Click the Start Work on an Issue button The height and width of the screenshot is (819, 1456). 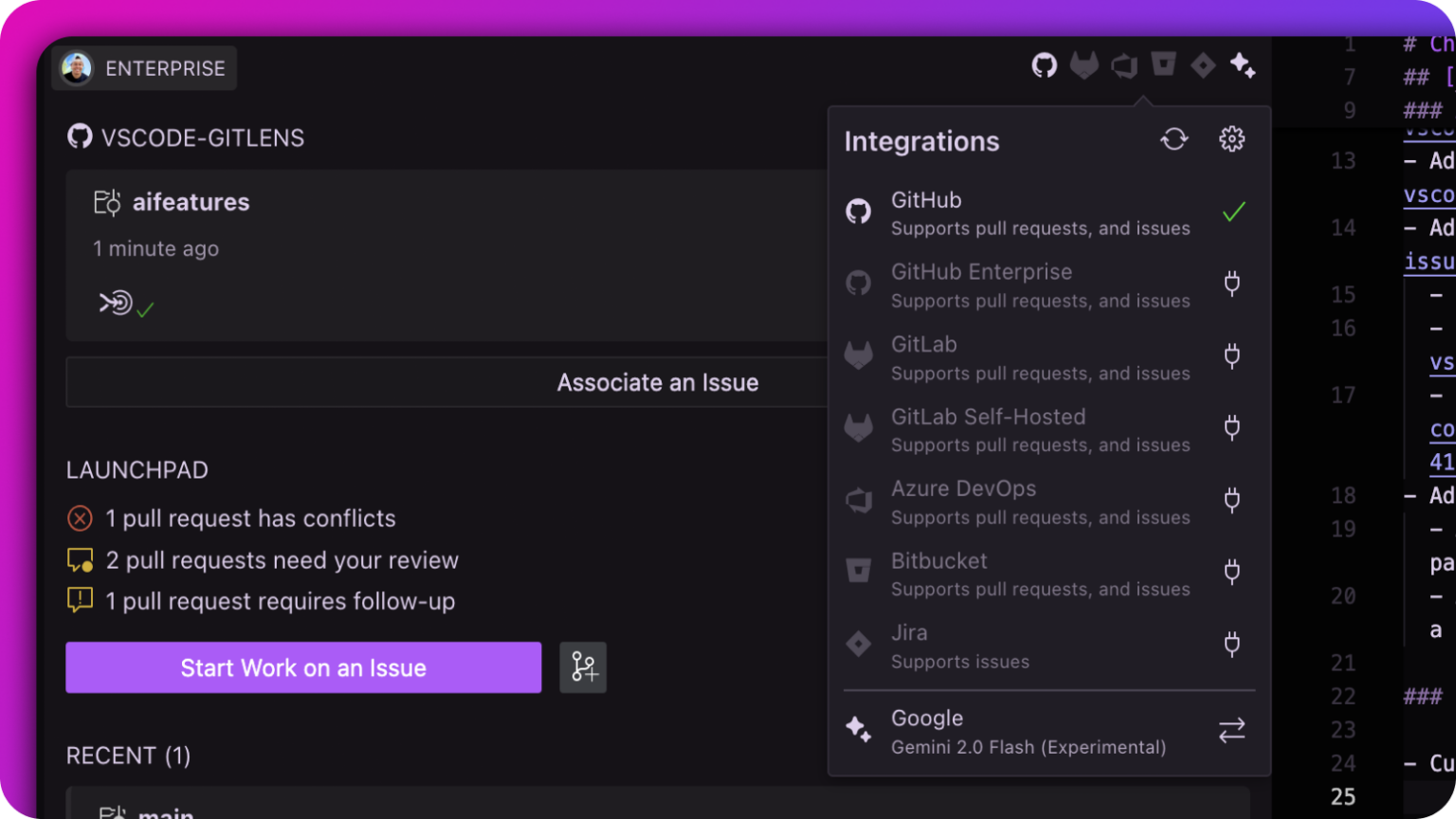click(302, 667)
